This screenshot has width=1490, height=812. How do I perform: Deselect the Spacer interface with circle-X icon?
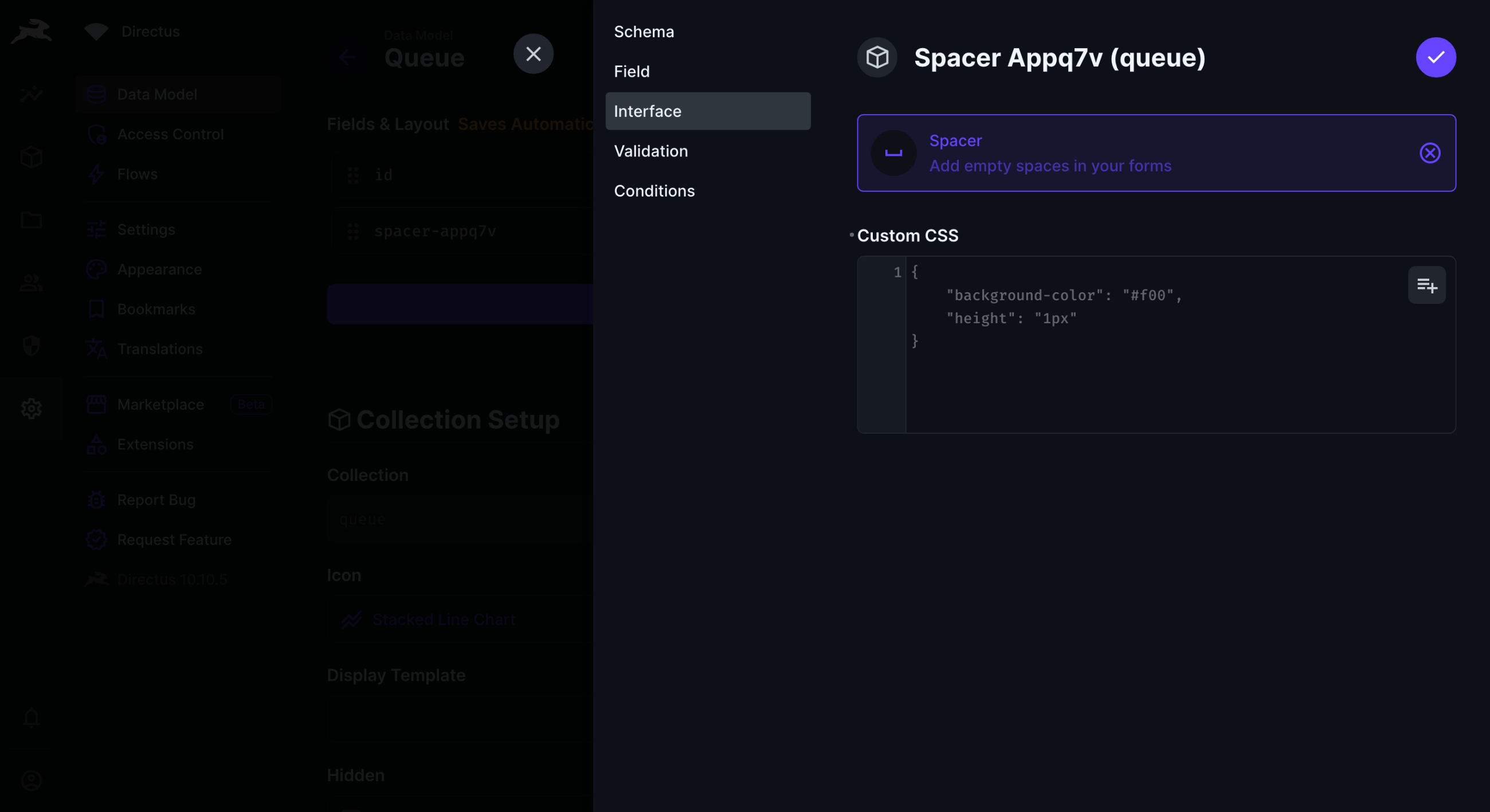click(1429, 153)
